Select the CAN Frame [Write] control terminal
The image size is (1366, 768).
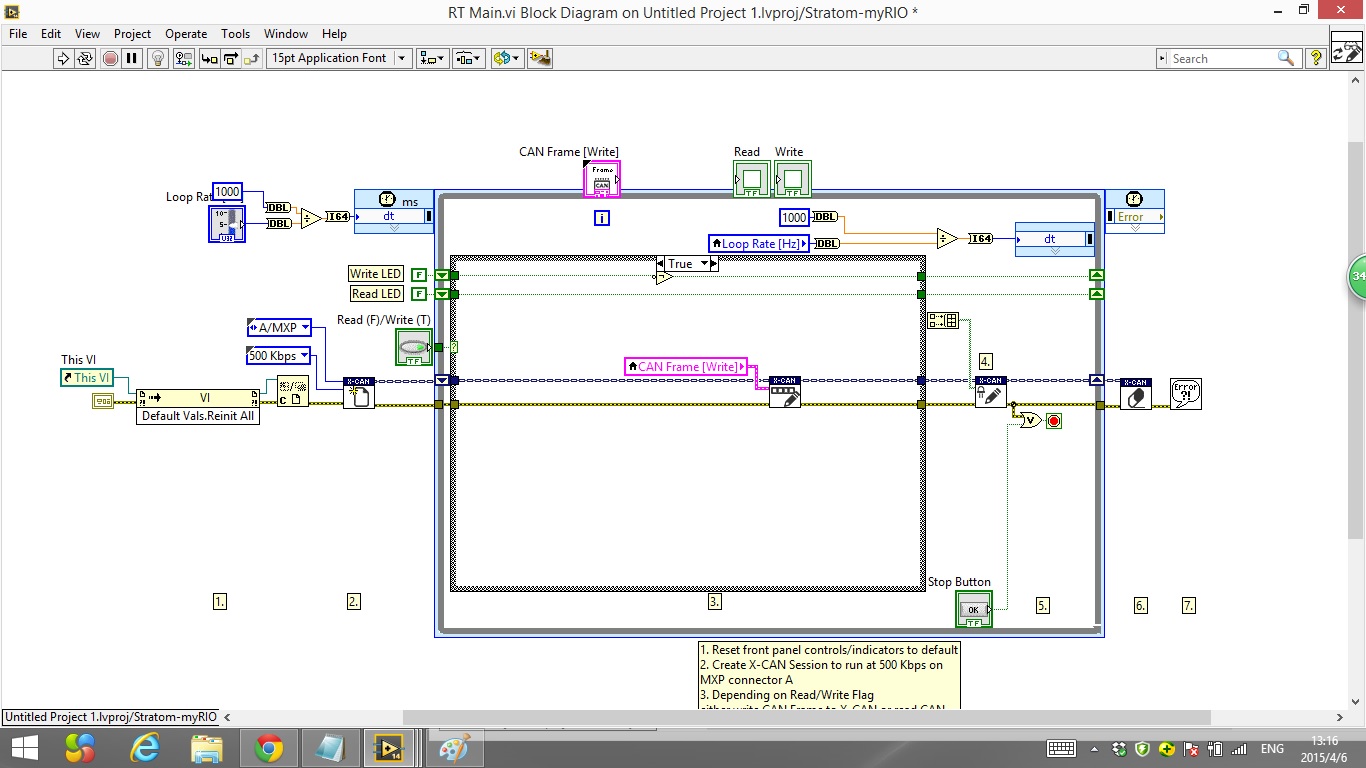click(602, 179)
